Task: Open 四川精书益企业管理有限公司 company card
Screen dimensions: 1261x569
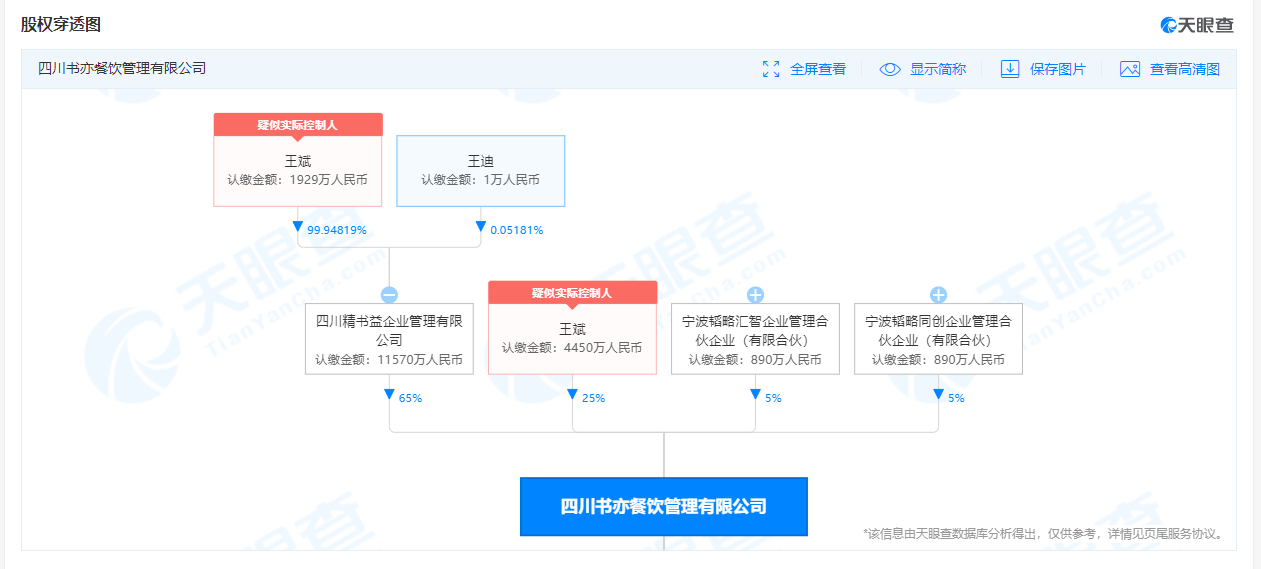Action: click(x=389, y=339)
